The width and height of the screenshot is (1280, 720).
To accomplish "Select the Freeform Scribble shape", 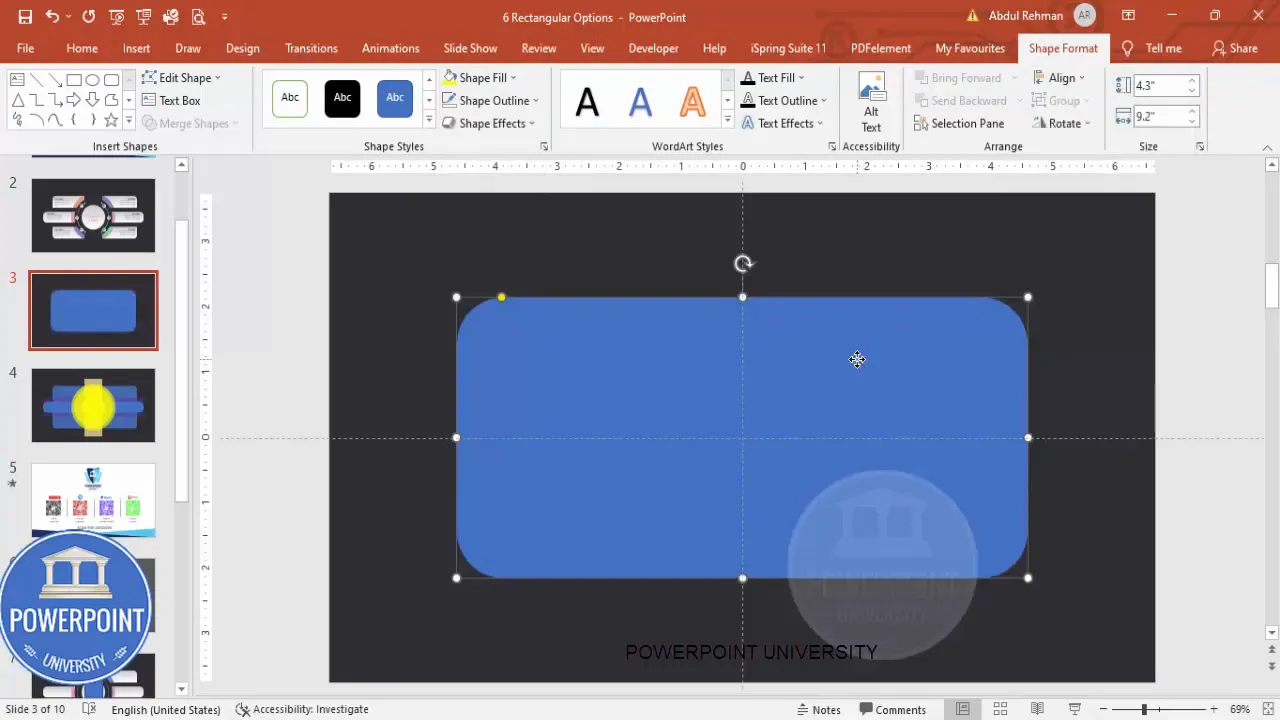I will pos(17,120).
